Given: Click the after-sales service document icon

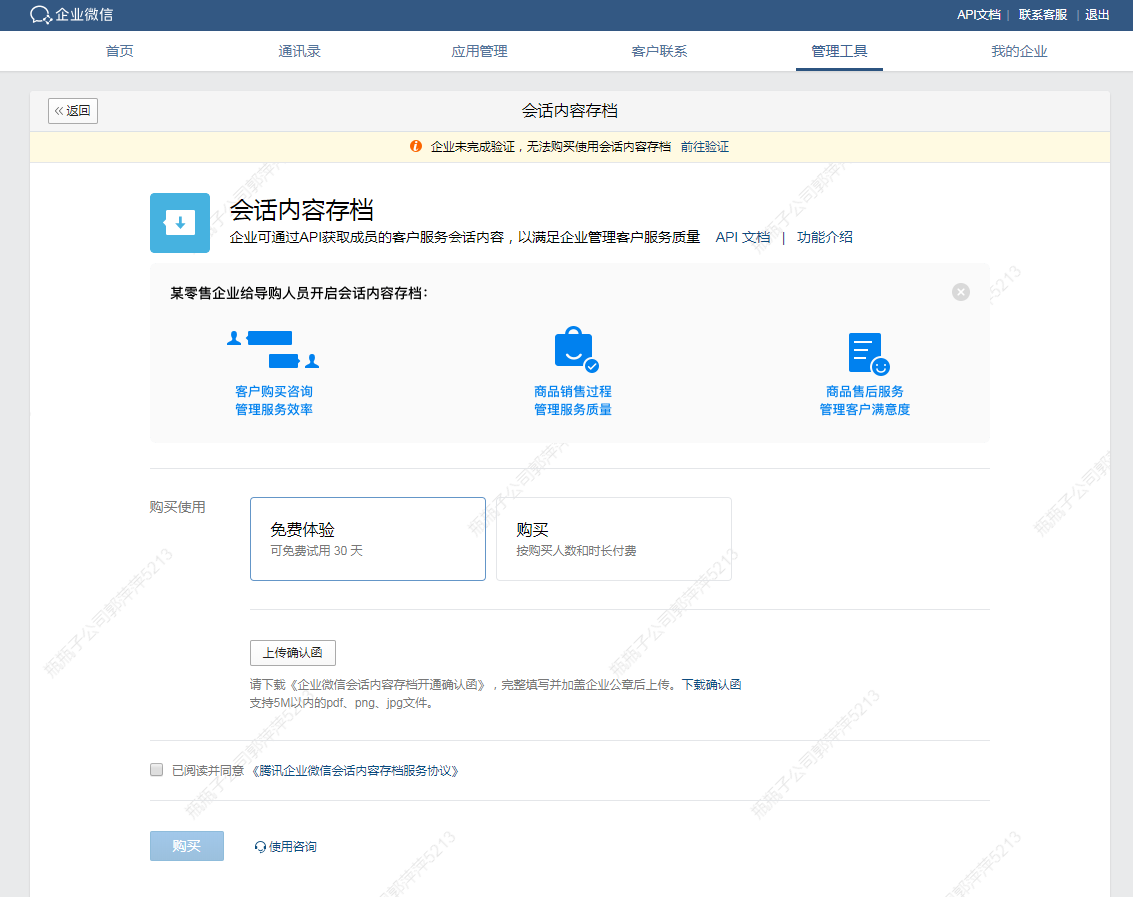Looking at the screenshot, I should click(866, 353).
